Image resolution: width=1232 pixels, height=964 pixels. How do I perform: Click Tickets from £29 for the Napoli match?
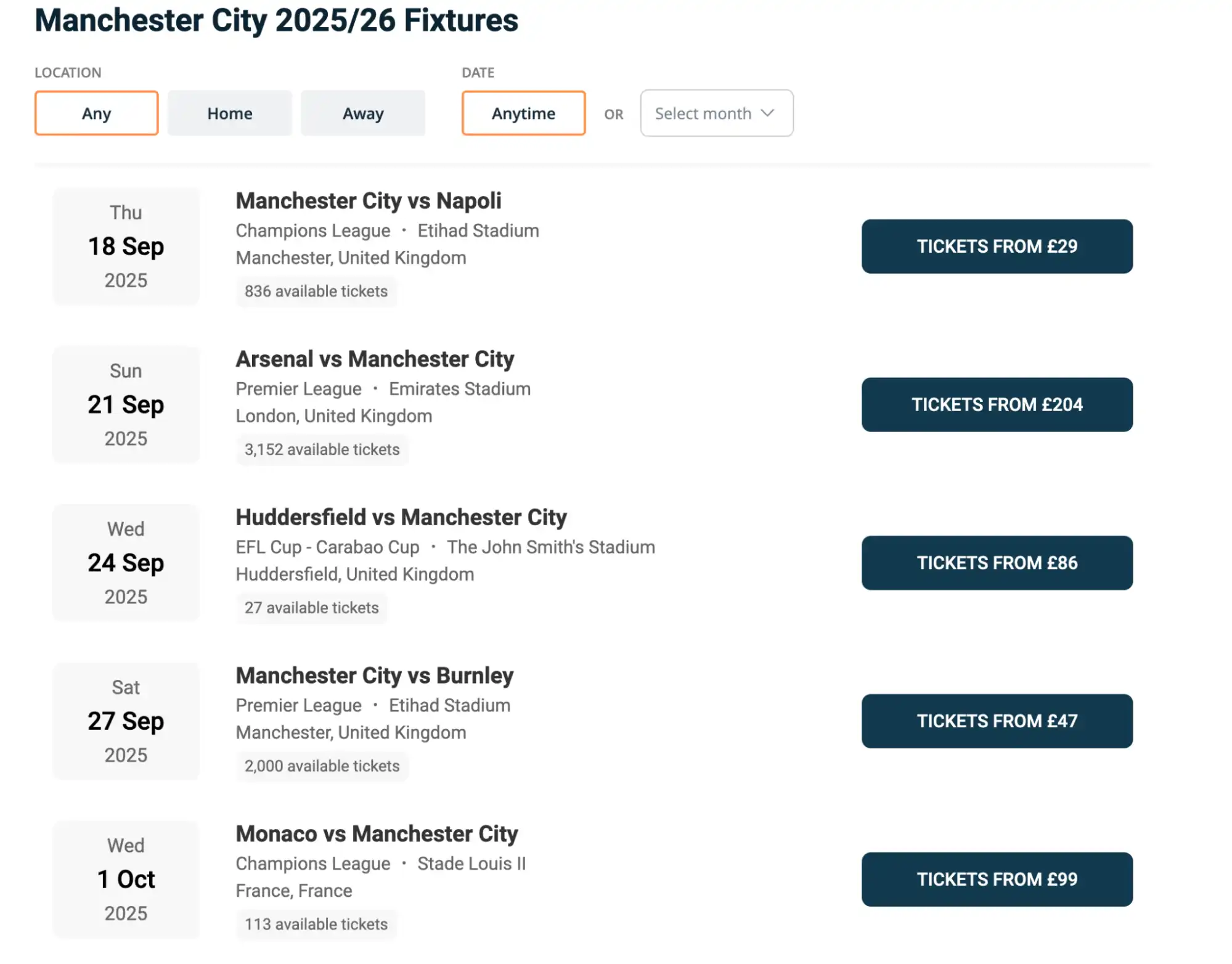pos(996,246)
